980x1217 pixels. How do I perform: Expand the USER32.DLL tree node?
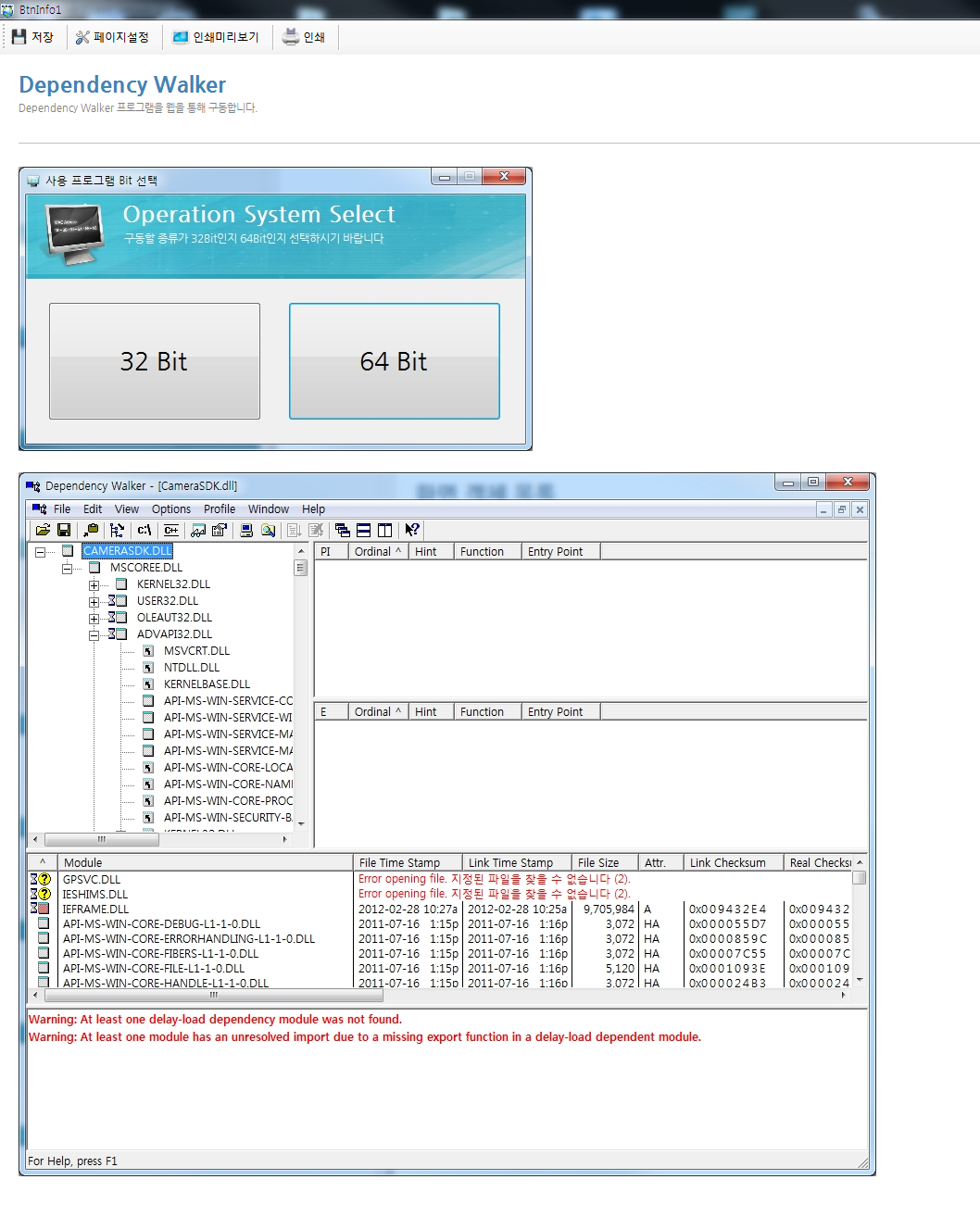(x=94, y=602)
